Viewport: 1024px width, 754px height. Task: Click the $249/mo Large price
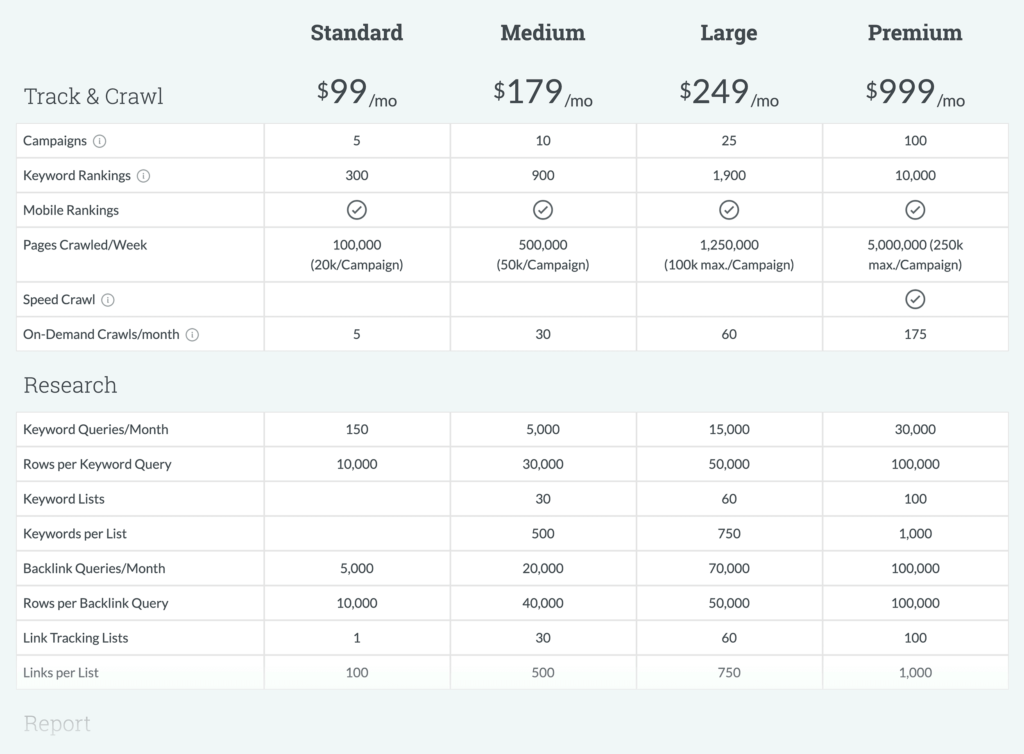click(729, 92)
